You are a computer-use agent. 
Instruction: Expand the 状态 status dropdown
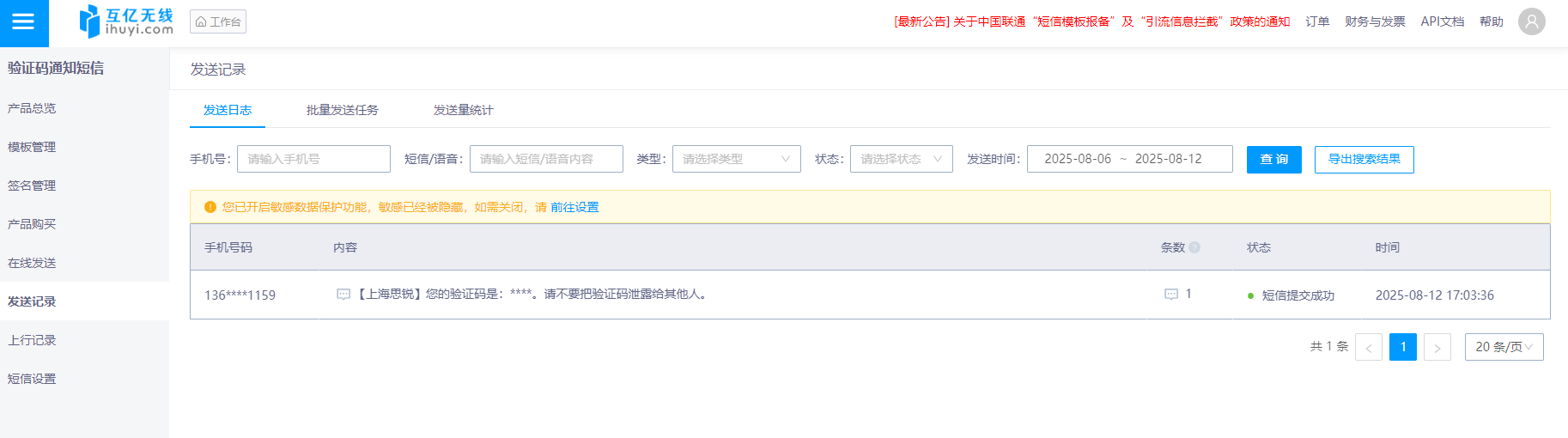click(x=901, y=159)
